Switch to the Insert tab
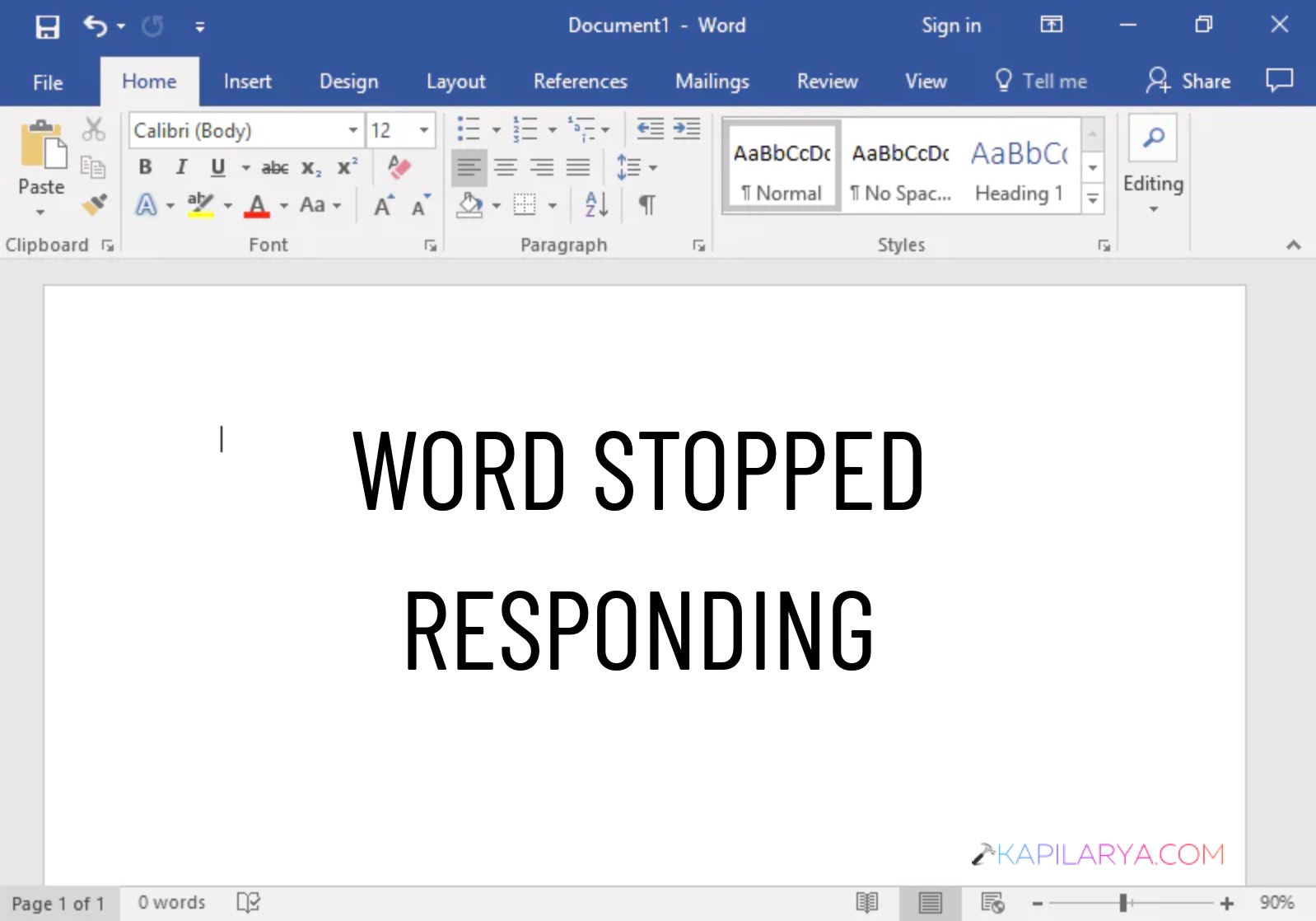This screenshot has height=921, width=1316. tap(247, 82)
